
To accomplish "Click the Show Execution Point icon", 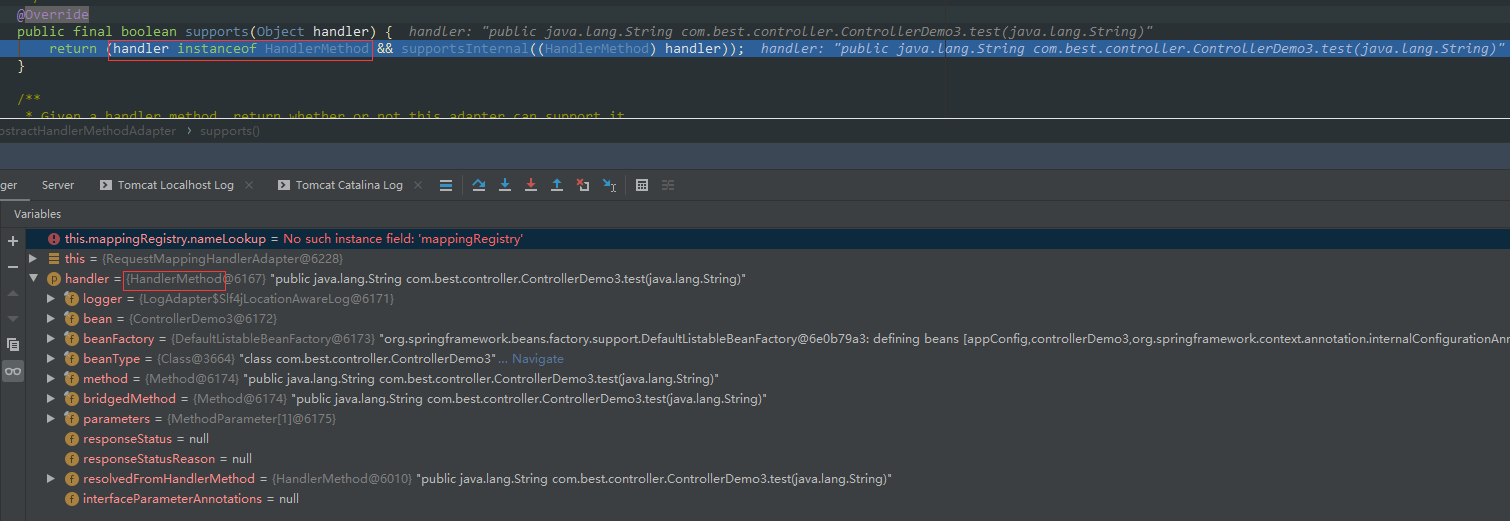I will tap(446, 185).
